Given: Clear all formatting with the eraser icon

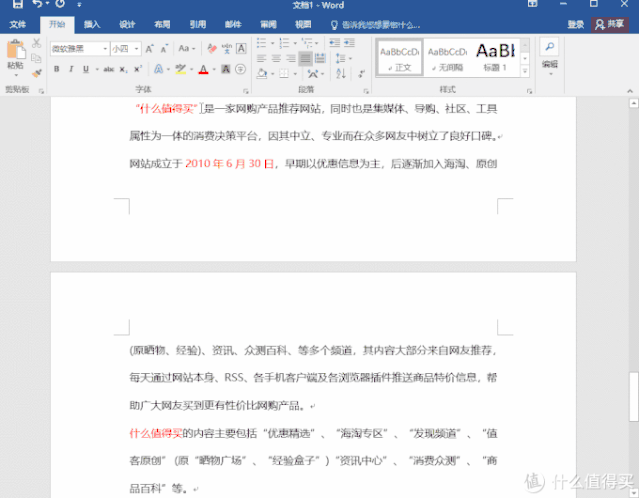Looking at the screenshot, I should [x=212, y=48].
